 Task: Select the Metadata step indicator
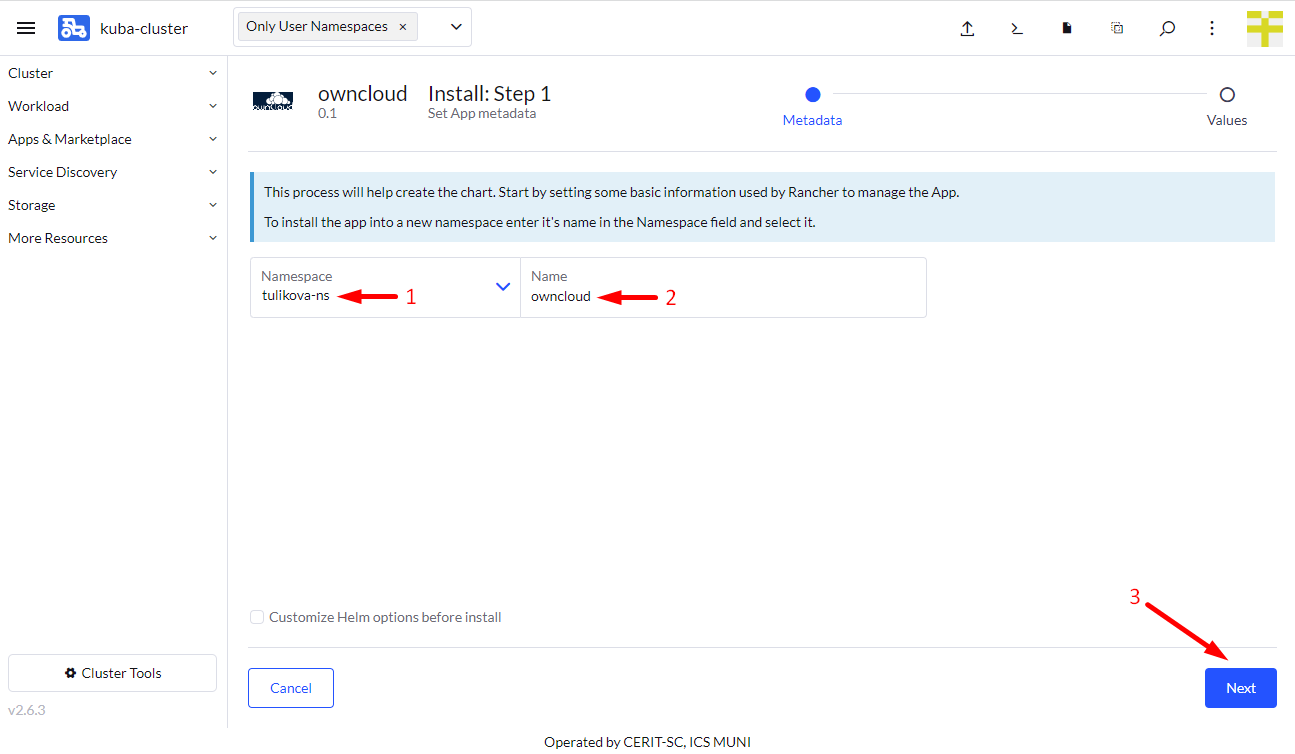(x=812, y=95)
